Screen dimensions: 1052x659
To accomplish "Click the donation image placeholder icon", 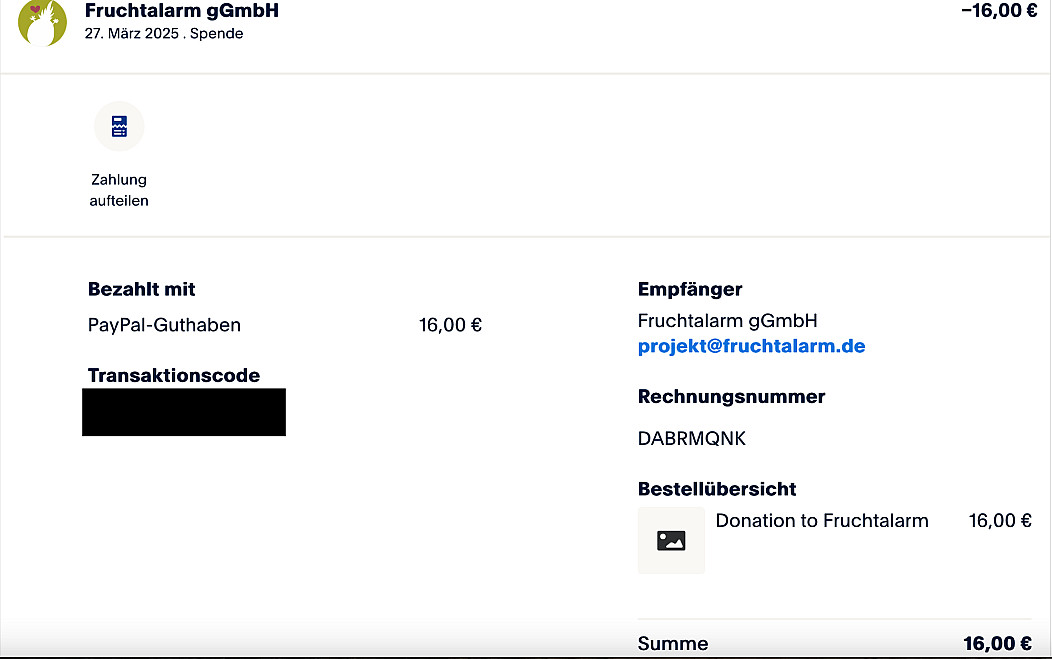I will pos(671,540).
